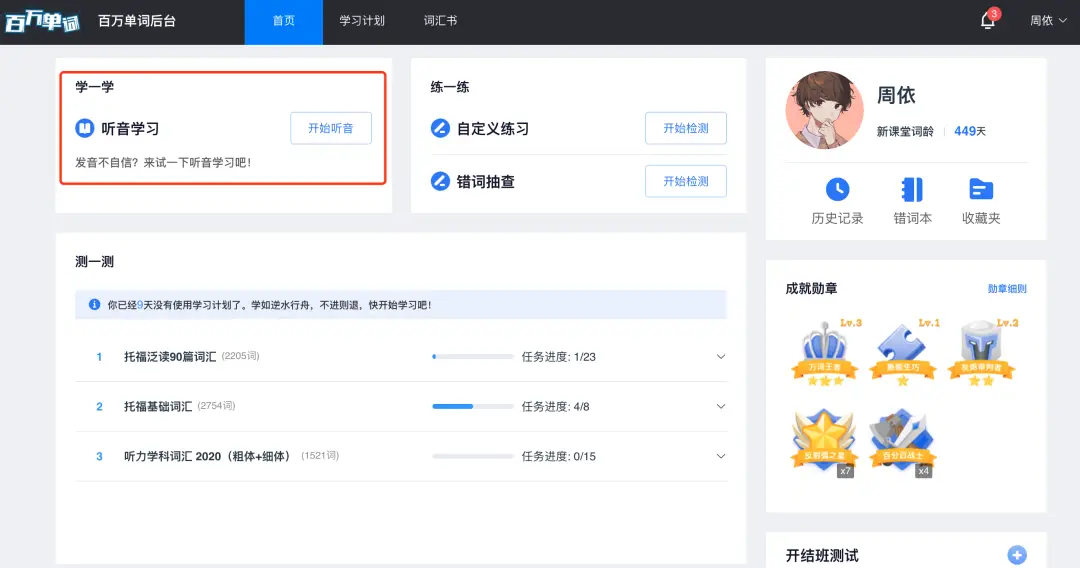
Task: Click the (2205词) word count
Action: (x=240, y=356)
